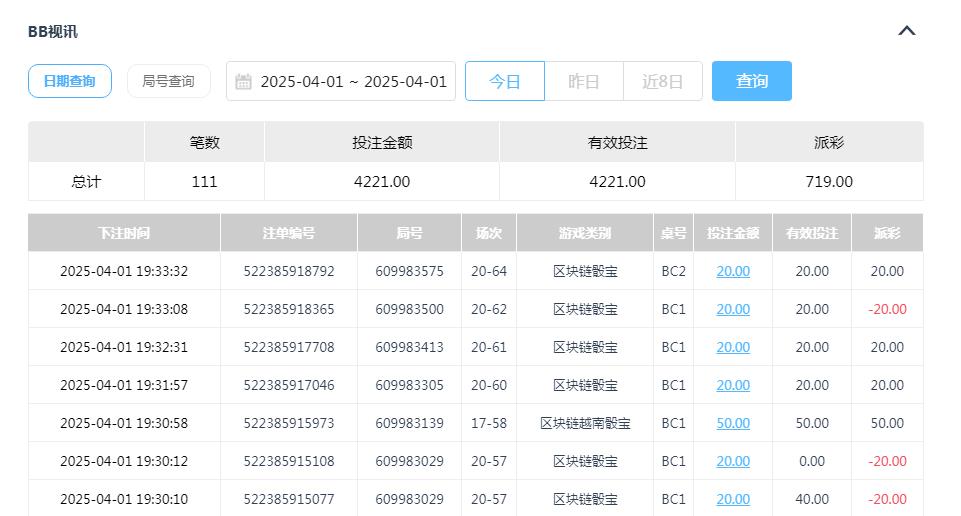Open bet amount link for order 522385918792

[732, 271]
